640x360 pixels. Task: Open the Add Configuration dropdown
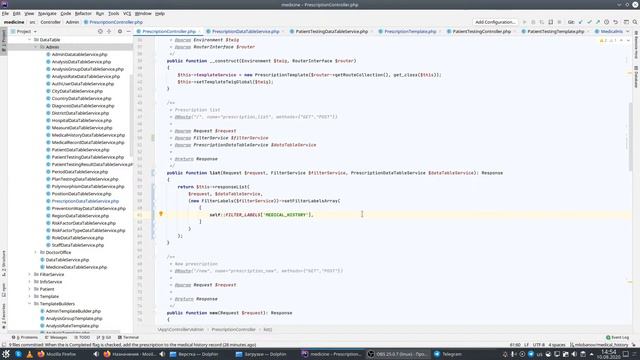click(495, 22)
